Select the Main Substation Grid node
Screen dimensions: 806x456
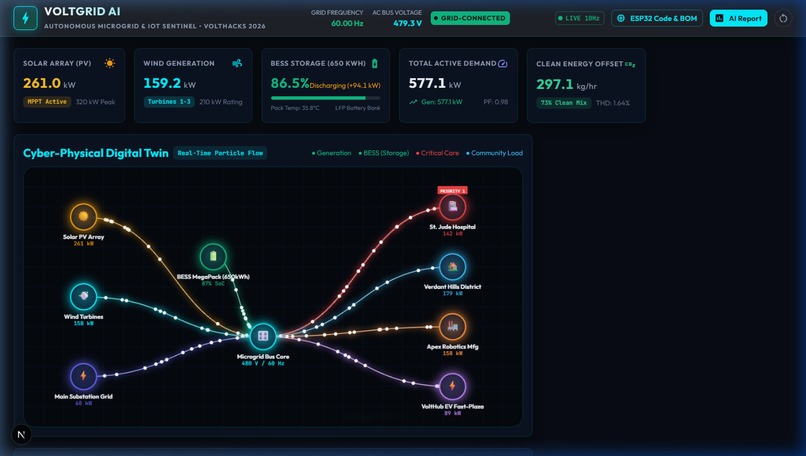click(83, 376)
